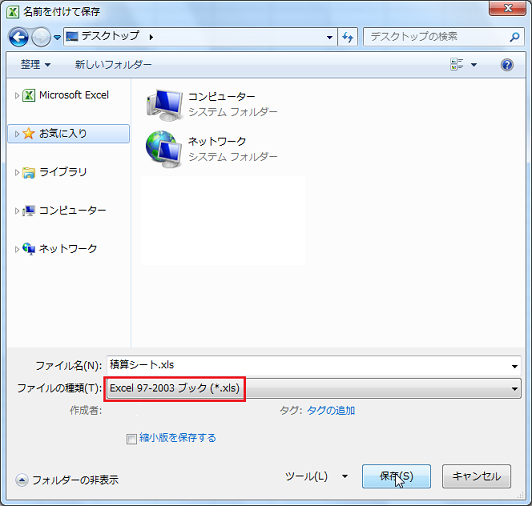
Task: Expand the Microsoft Excel tree node
Action: [x=17, y=96]
